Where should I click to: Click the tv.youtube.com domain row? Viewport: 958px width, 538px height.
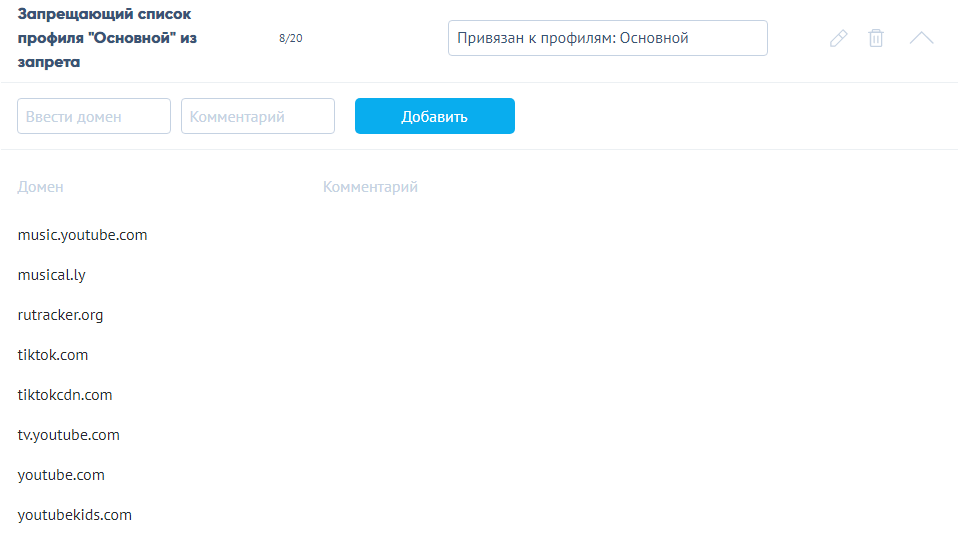69,435
